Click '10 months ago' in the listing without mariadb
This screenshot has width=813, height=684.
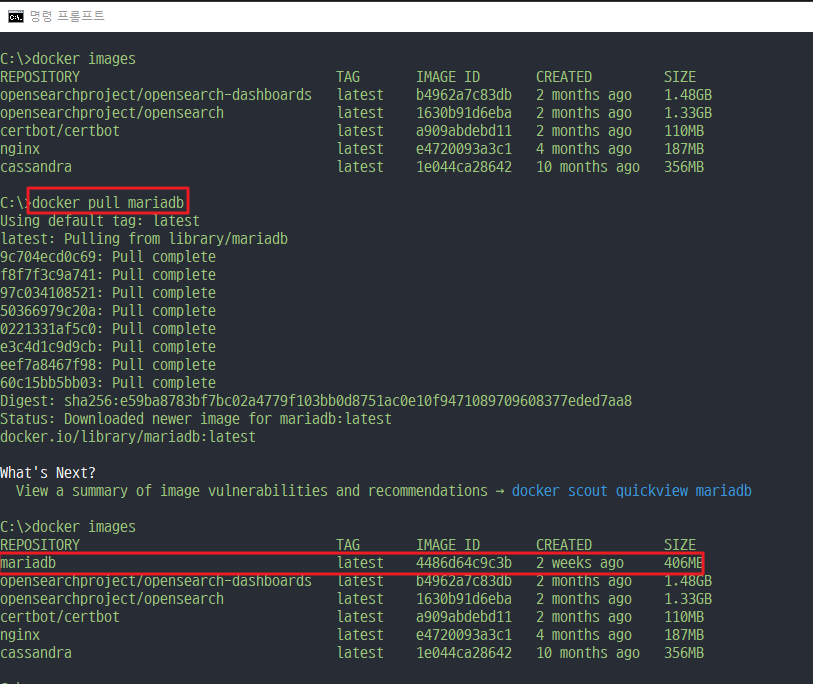pos(587,167)
